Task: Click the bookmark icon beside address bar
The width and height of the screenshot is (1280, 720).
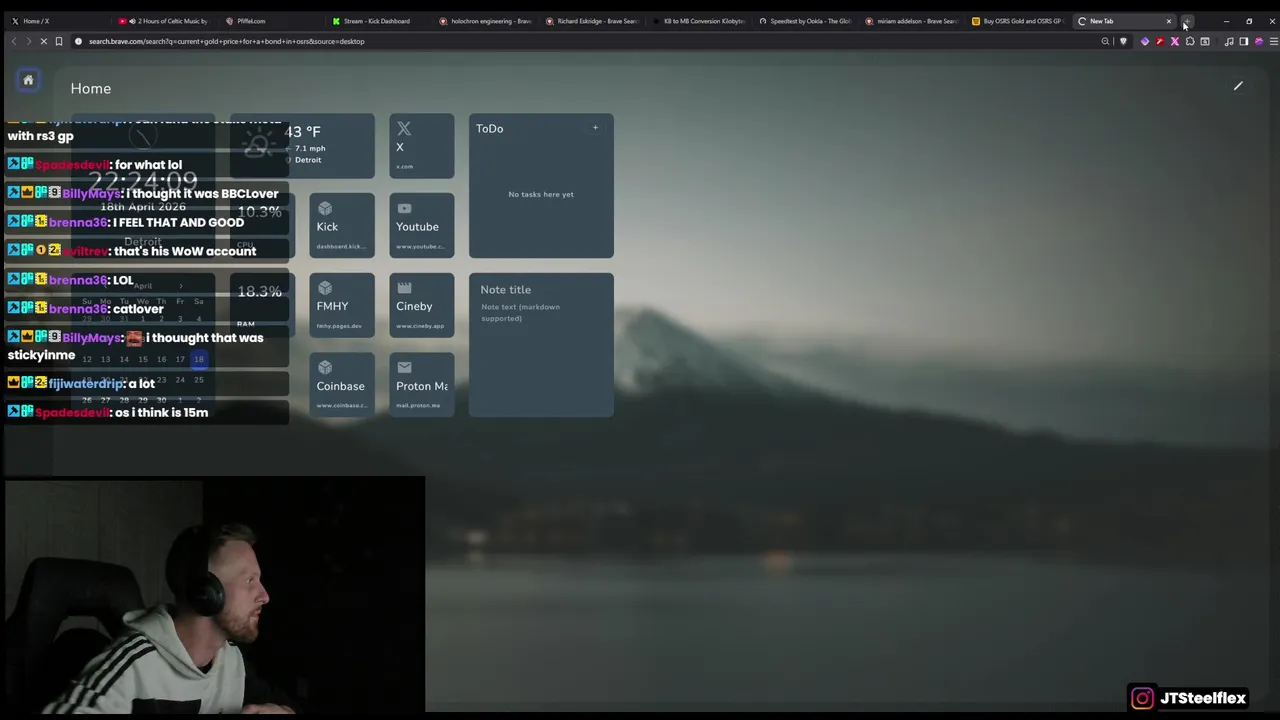Action: coord(59,41)
